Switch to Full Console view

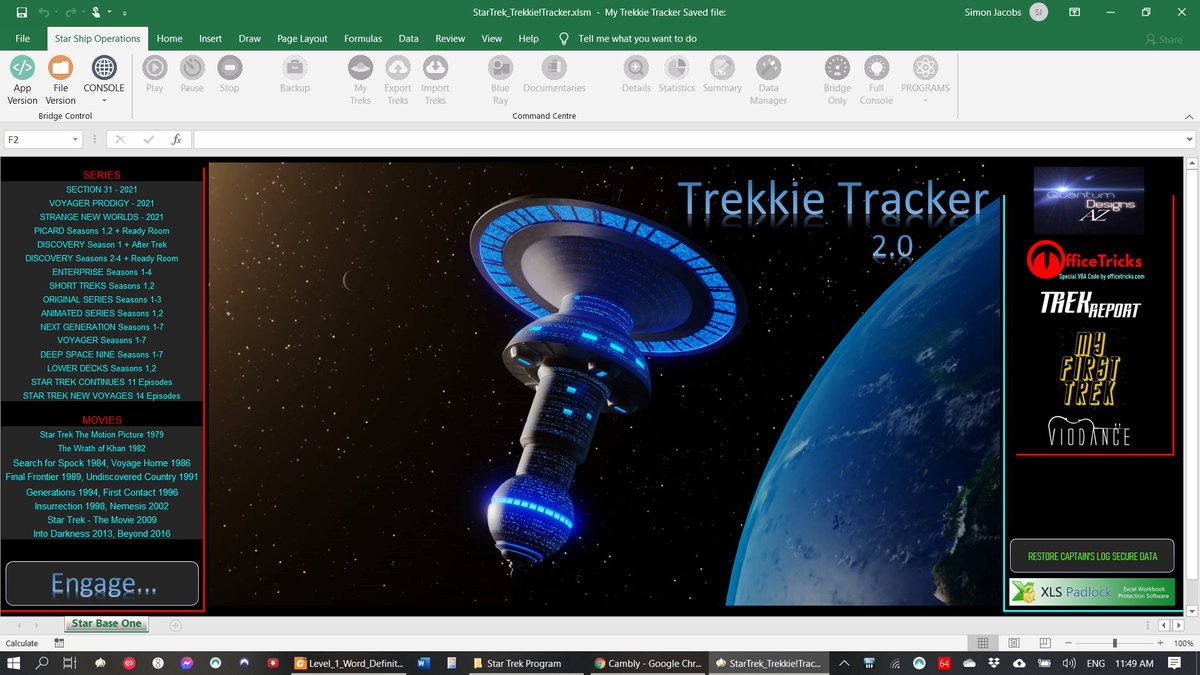click(x=876, y=80)
